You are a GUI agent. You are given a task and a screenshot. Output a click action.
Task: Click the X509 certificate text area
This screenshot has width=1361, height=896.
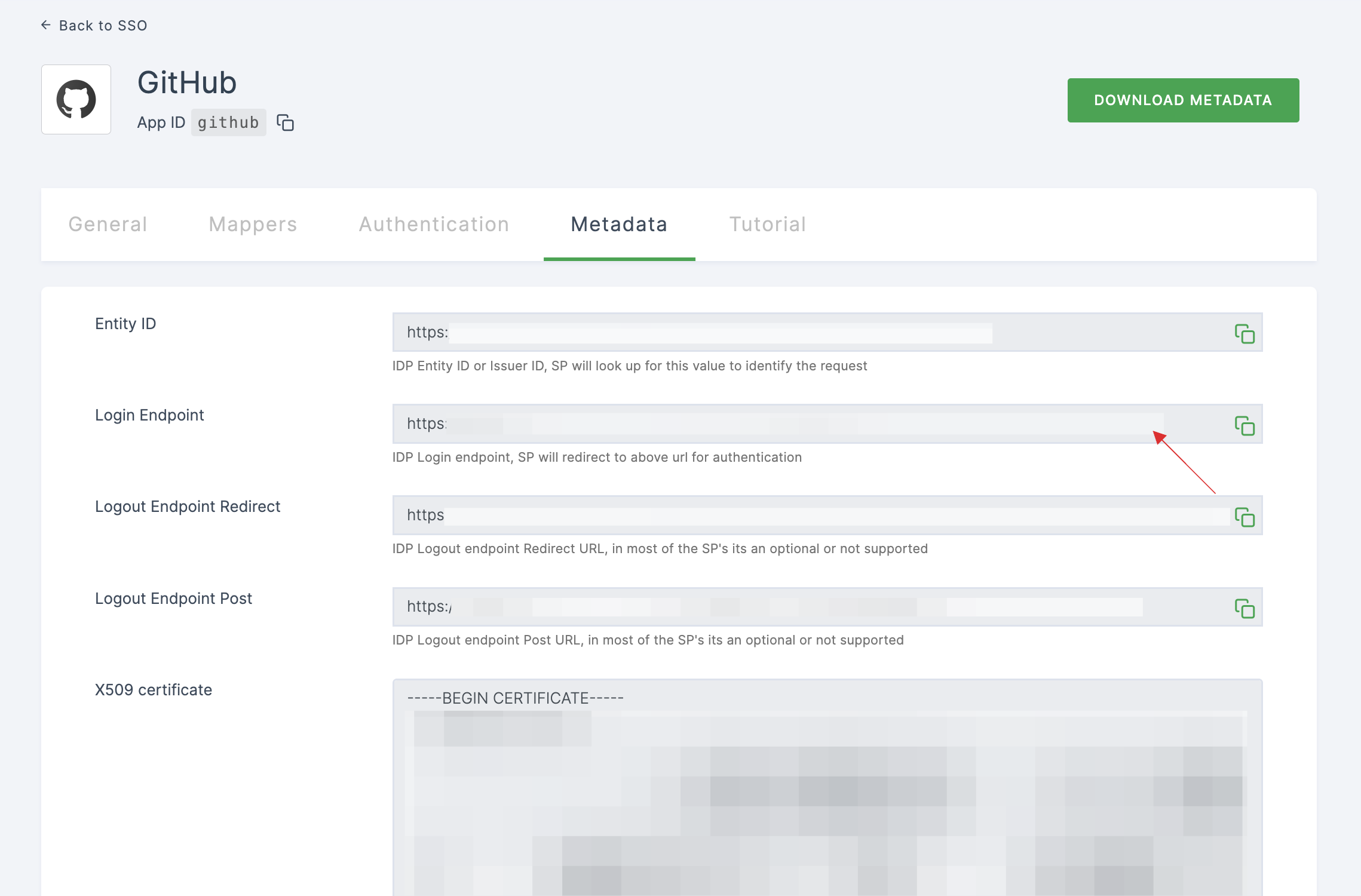827,787
